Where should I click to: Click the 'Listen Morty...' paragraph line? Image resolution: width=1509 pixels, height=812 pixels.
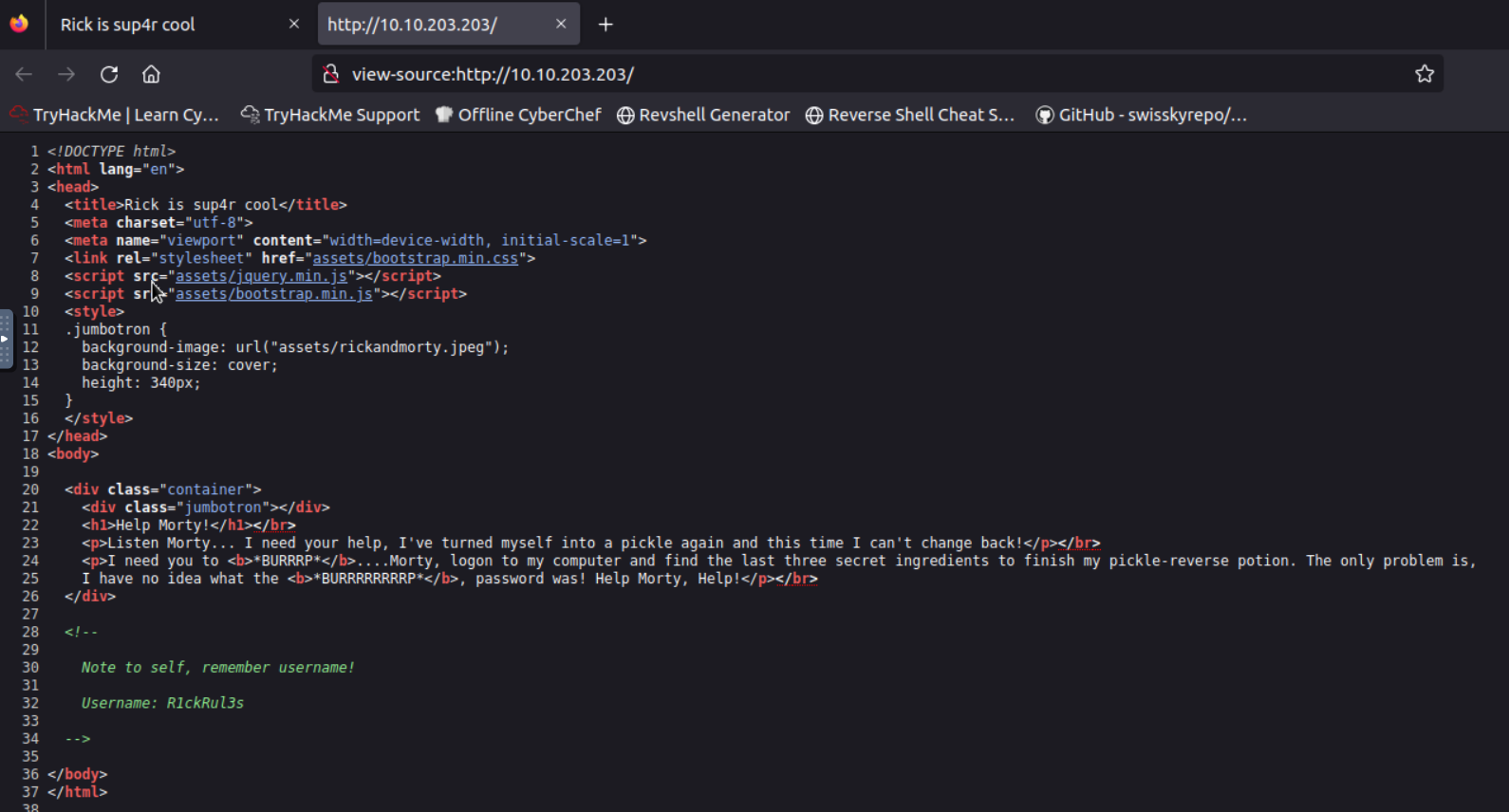pyautogui.click(x=590, y=544)
